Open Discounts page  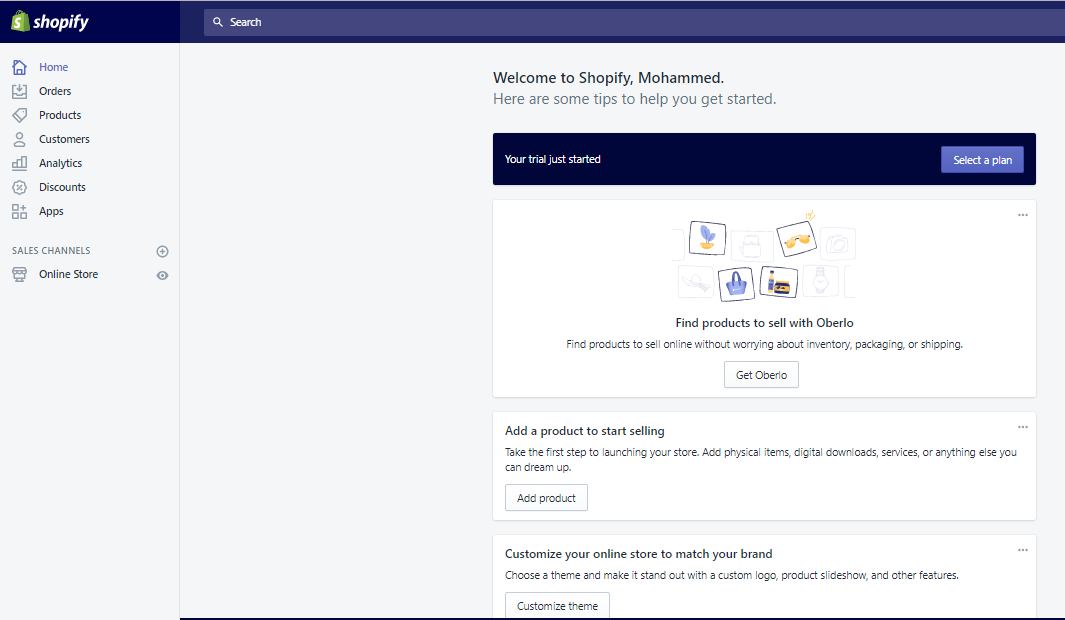62,187
